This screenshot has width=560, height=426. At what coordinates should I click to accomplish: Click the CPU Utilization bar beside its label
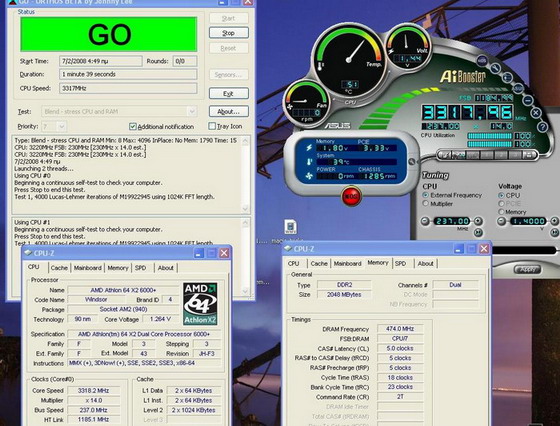[490, 136]
